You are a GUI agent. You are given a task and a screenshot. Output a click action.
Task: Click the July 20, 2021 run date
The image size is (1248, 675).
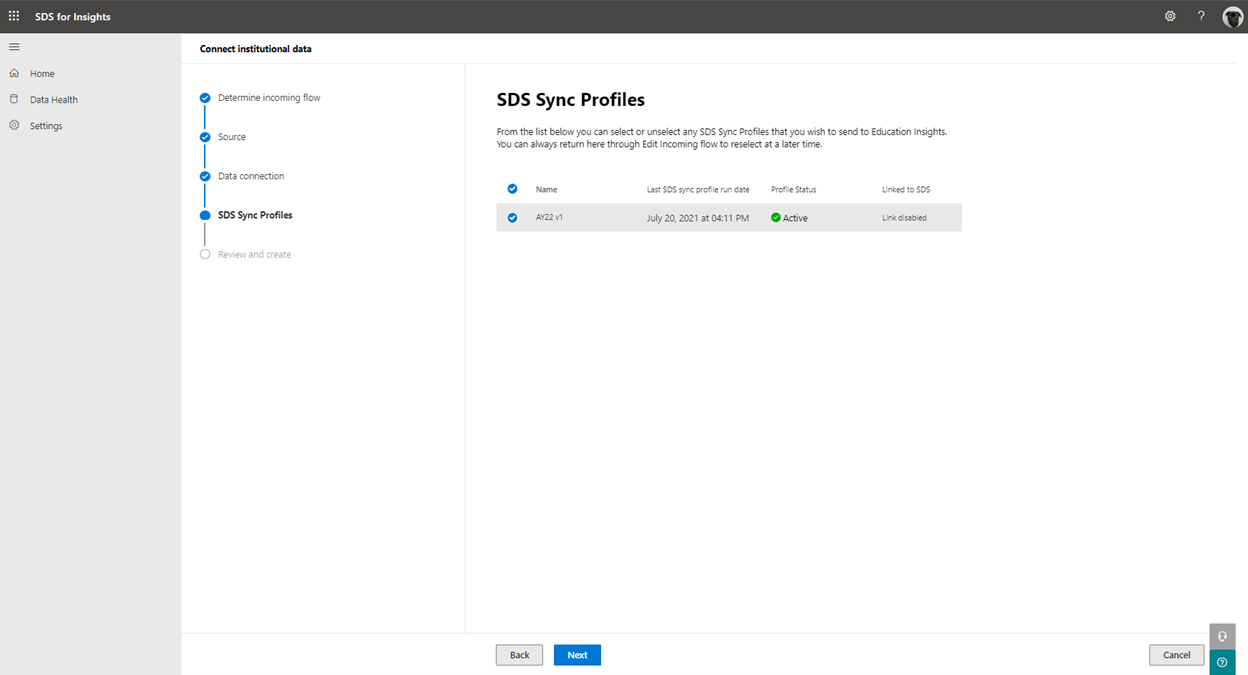point(698,218)
